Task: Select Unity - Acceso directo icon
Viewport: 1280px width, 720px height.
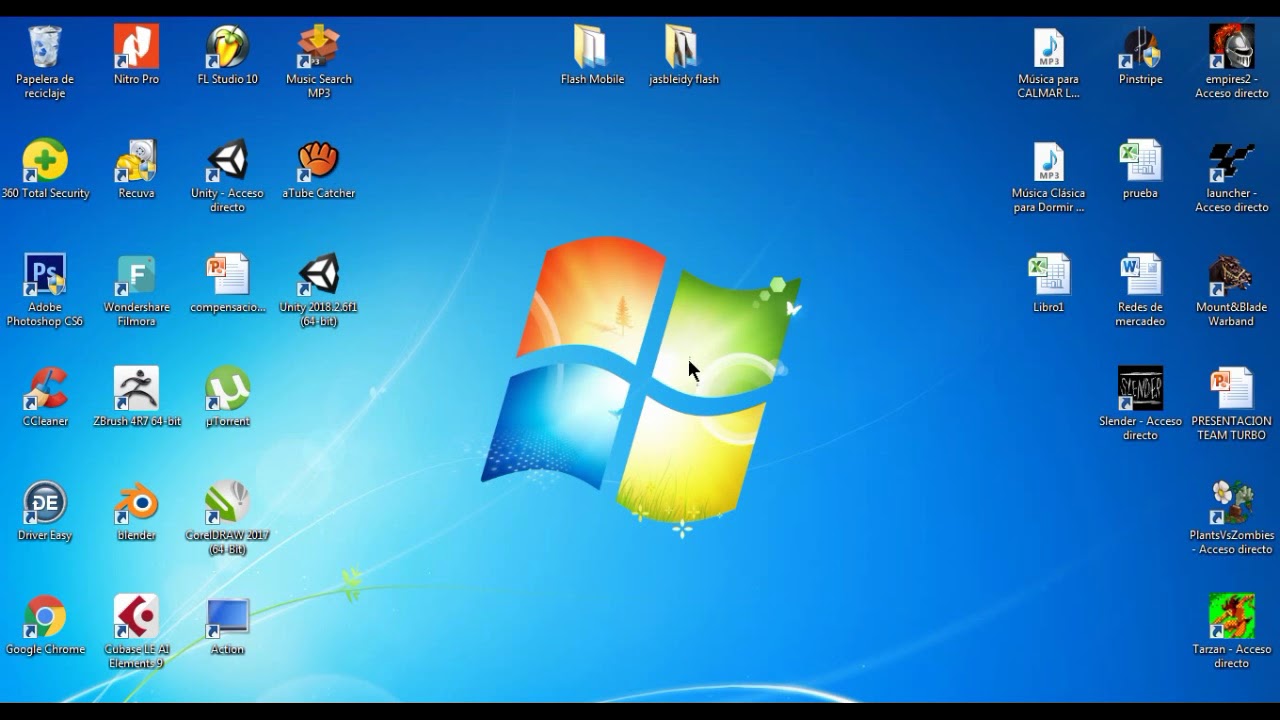Action: click(x=227, y=161)
